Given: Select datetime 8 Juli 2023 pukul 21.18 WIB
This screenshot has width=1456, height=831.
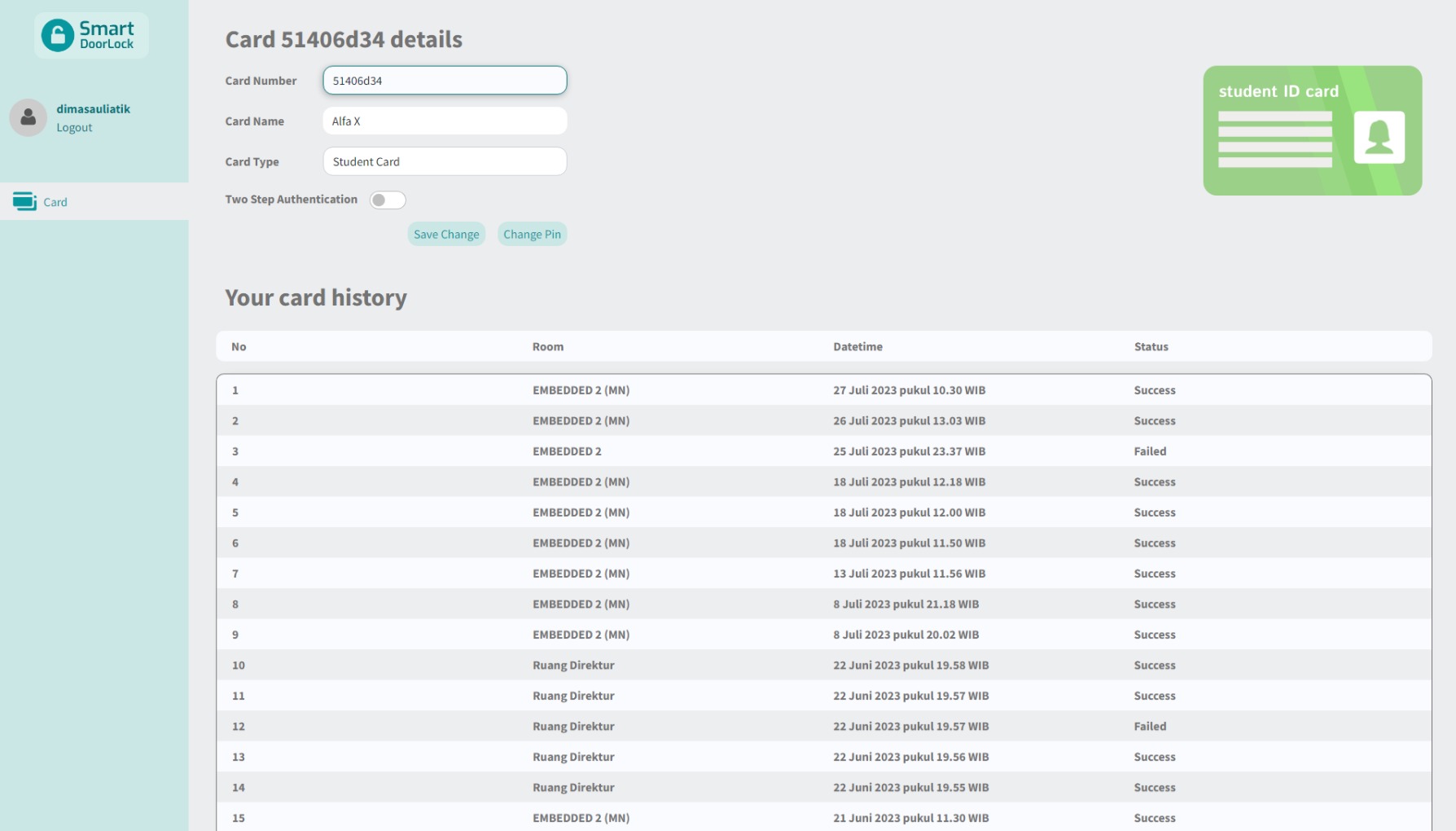Looking at the screenshot, I should click(906, 604).
